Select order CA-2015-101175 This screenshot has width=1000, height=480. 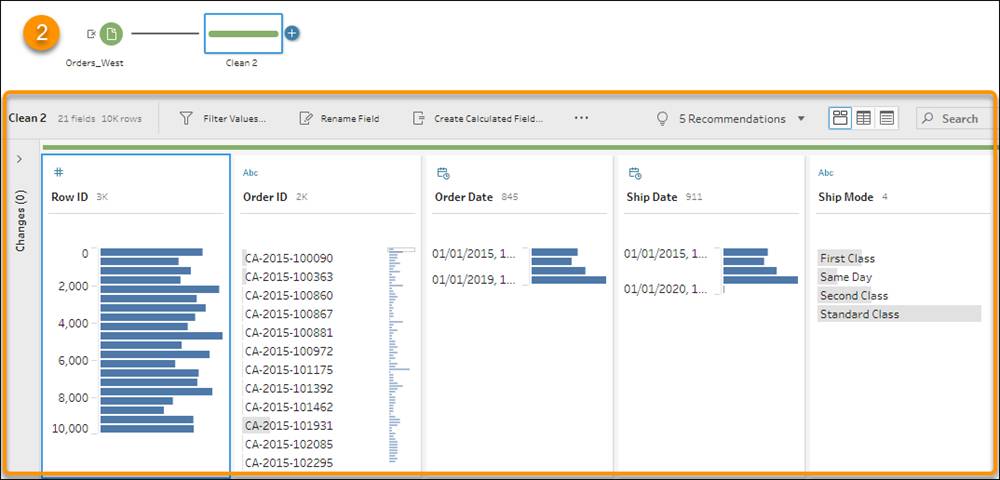tap(289, 369)
